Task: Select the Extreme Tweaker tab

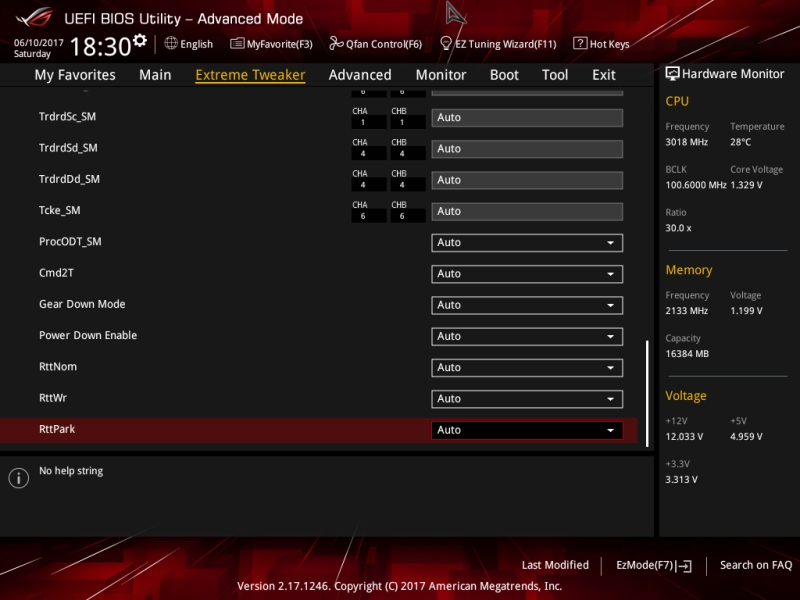Action: (x=250, y=75)
